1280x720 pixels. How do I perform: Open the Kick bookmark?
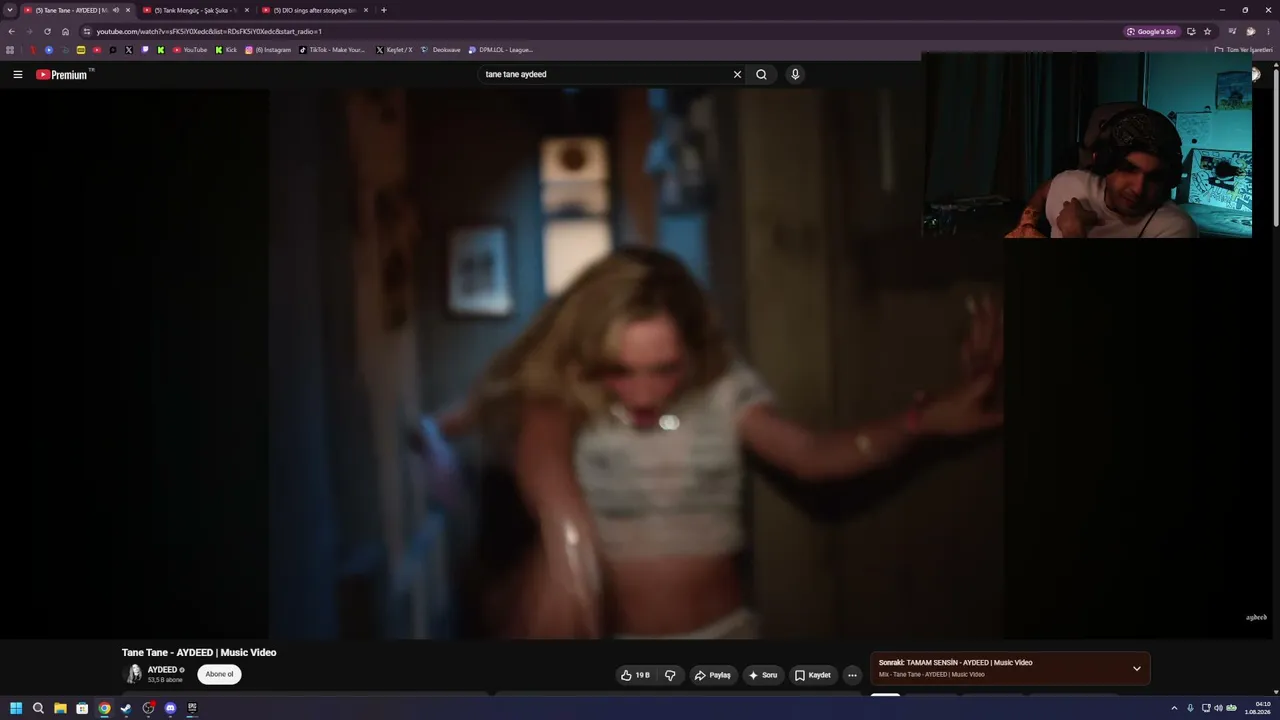(226, 49)
